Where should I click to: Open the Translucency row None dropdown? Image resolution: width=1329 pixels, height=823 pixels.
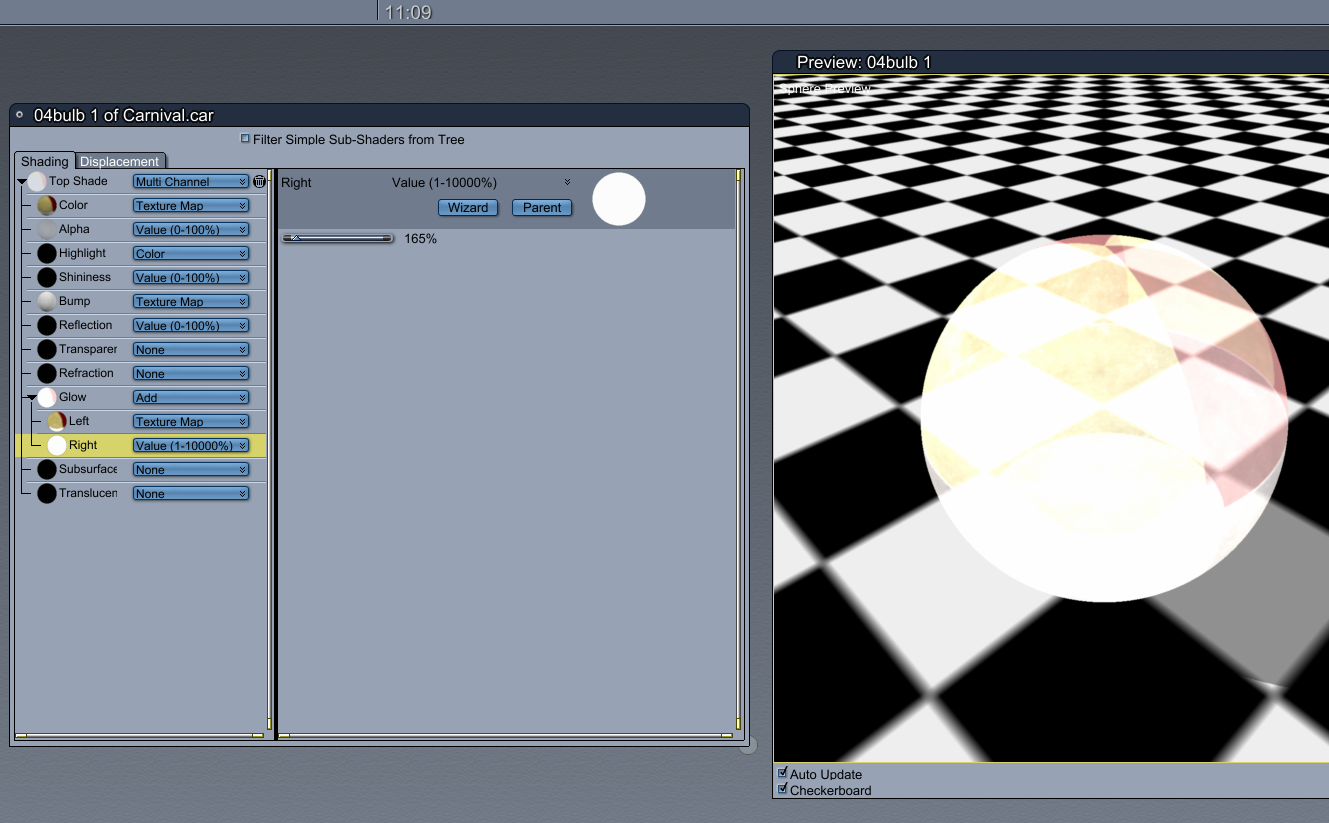click(x=191, y=494)
